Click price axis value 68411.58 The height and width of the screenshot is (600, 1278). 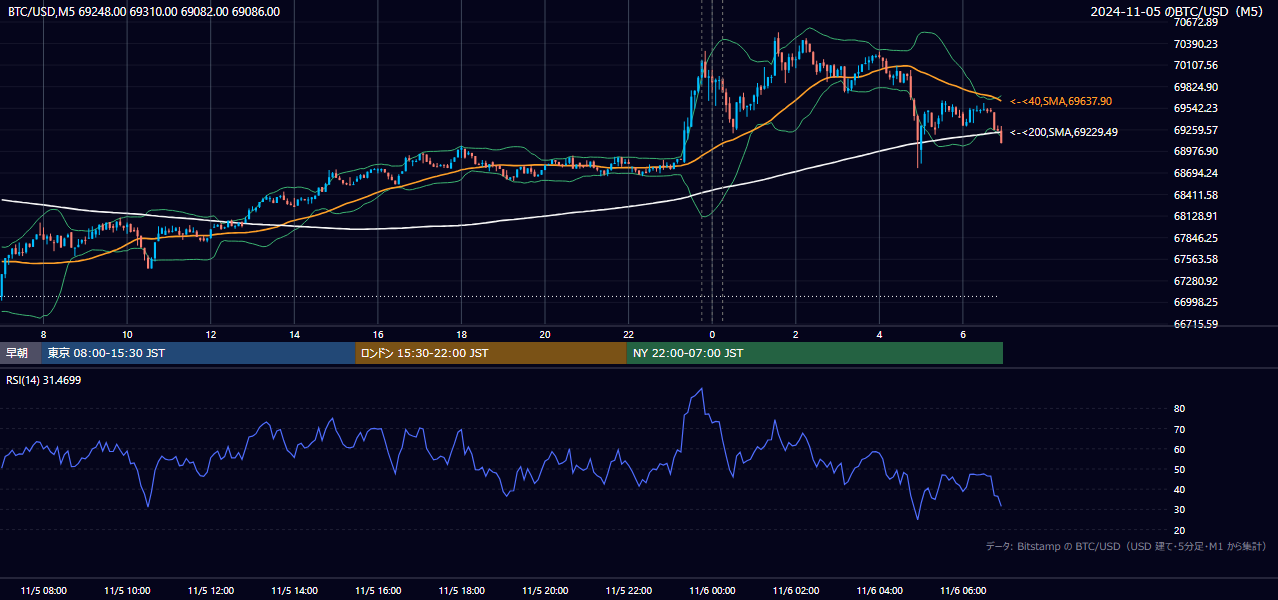[1196, 195]
